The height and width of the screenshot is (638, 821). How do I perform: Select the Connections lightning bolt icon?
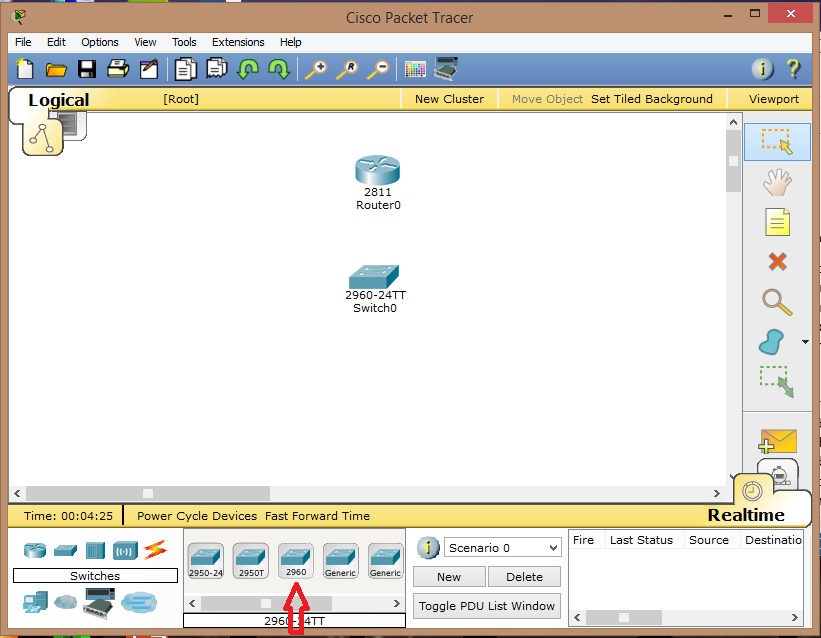[x=156, y=549]
